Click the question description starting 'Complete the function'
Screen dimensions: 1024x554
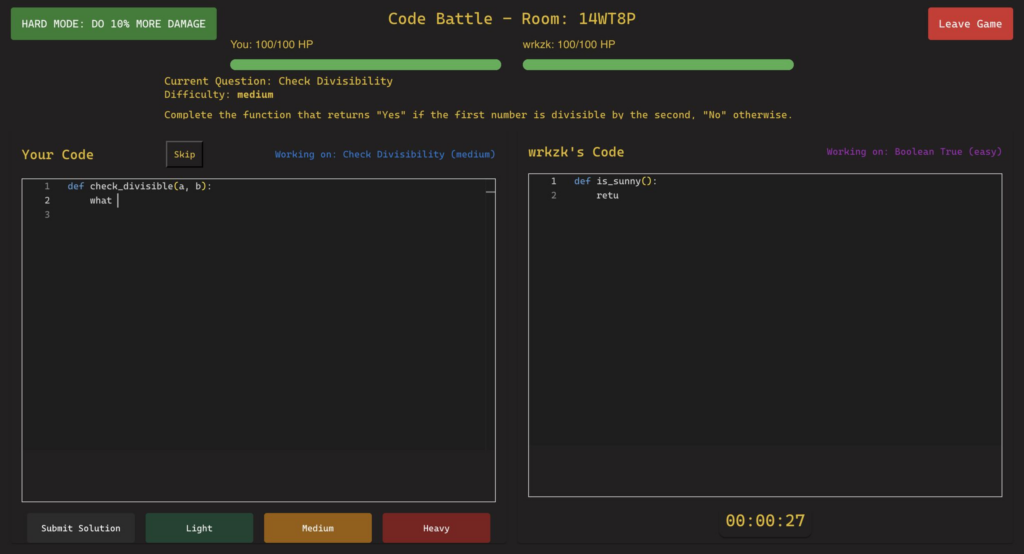click(x=478, y=115)
